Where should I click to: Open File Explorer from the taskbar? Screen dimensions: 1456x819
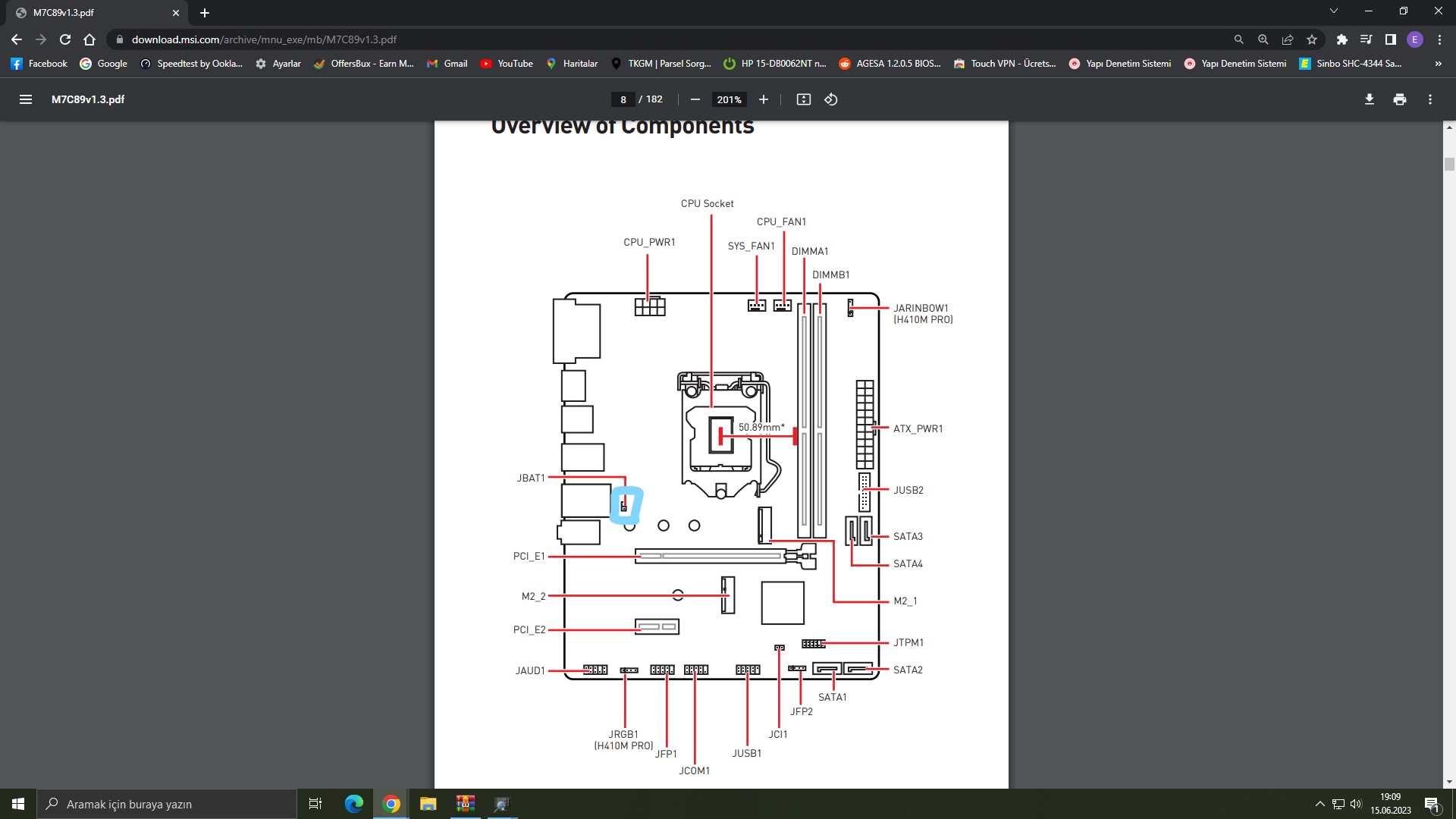tap(428, 804)
